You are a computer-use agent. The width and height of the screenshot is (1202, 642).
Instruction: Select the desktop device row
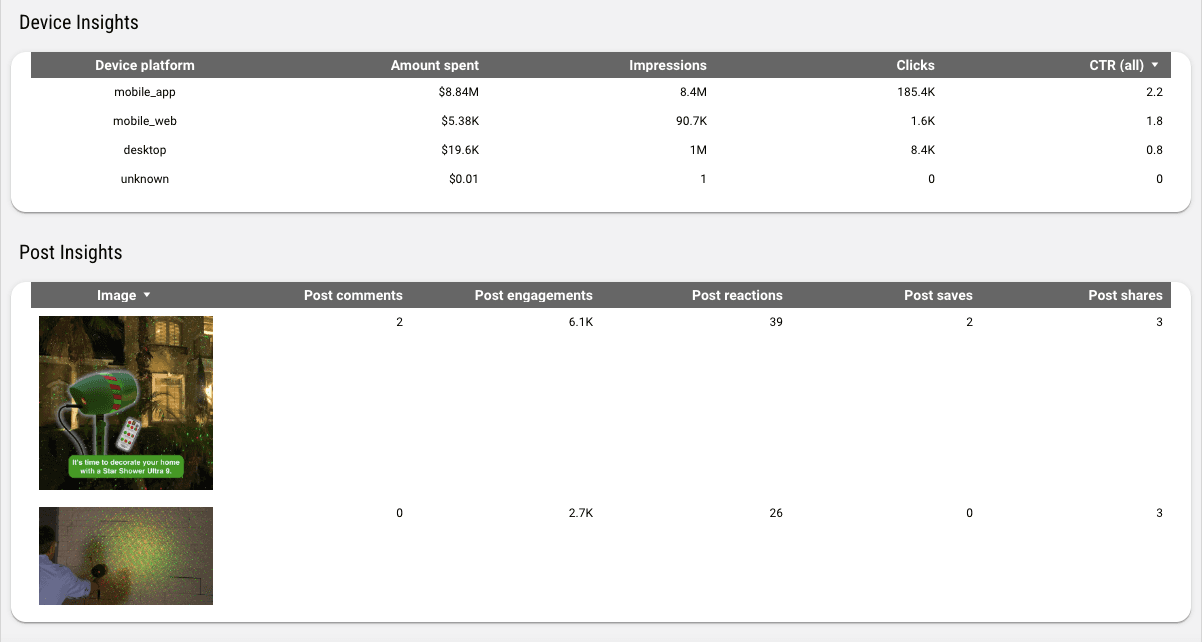[145, 150]
